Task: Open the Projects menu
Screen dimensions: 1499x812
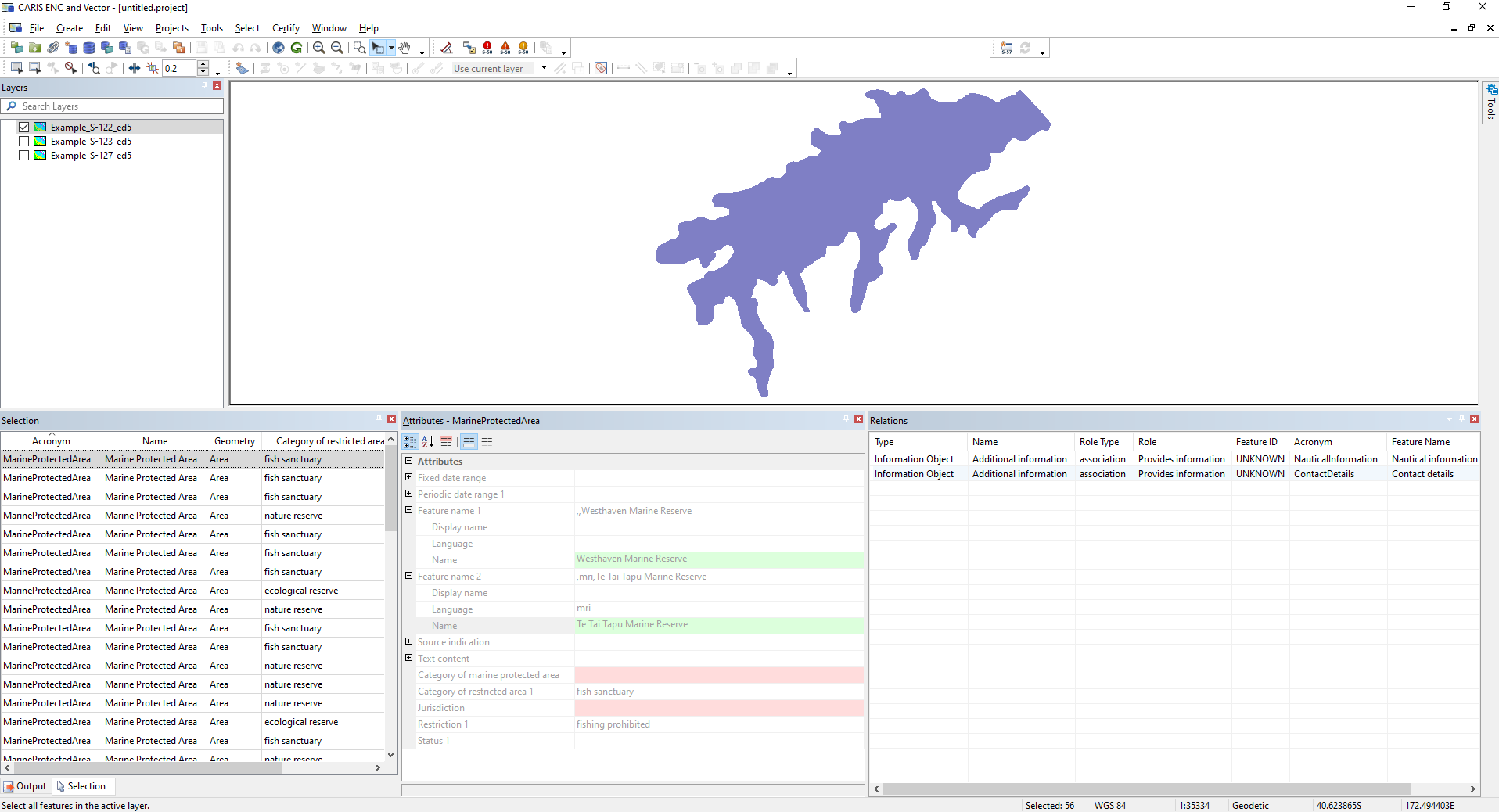Action: click(x=171, y=27)
